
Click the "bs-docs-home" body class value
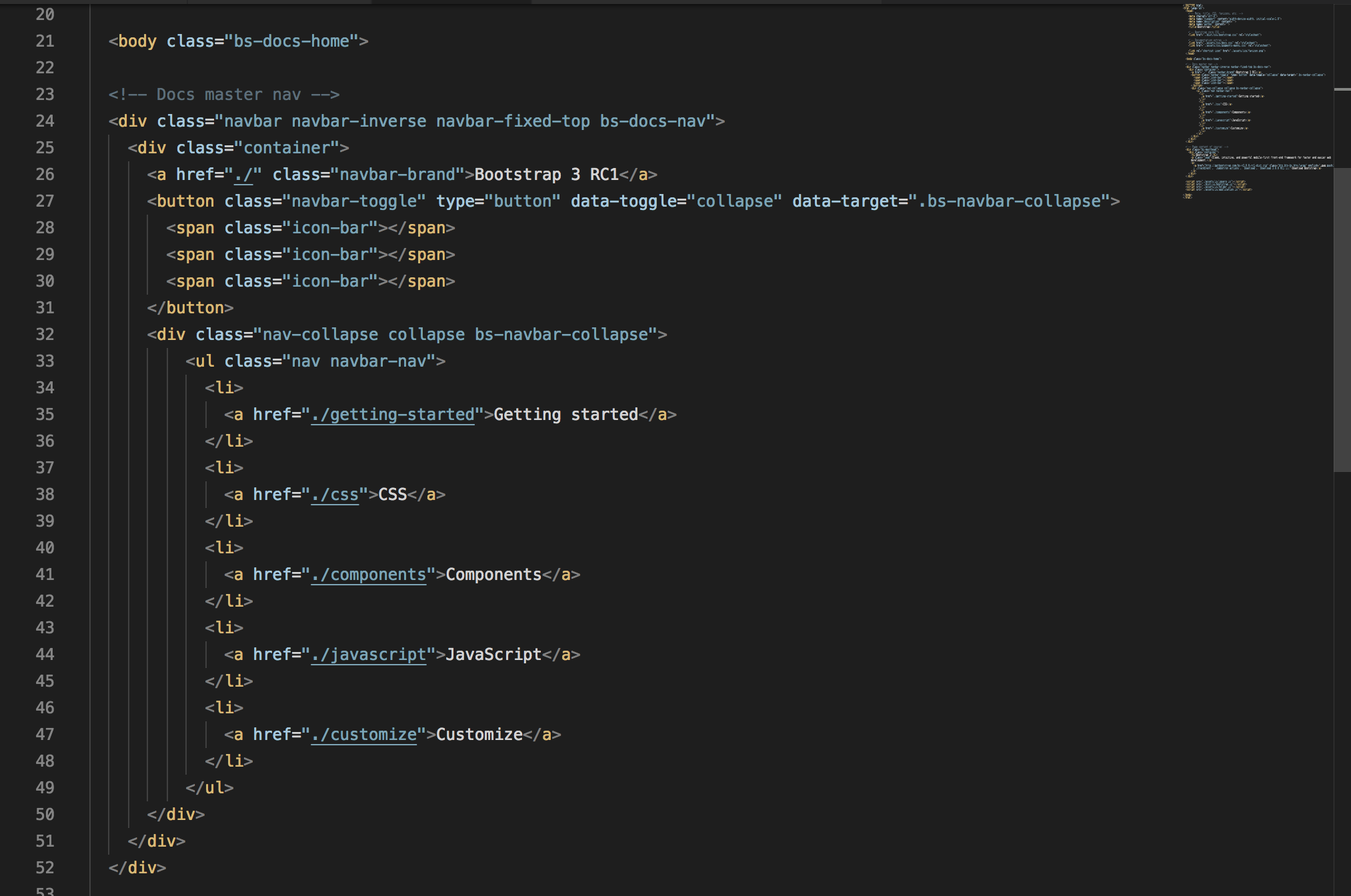291,41
